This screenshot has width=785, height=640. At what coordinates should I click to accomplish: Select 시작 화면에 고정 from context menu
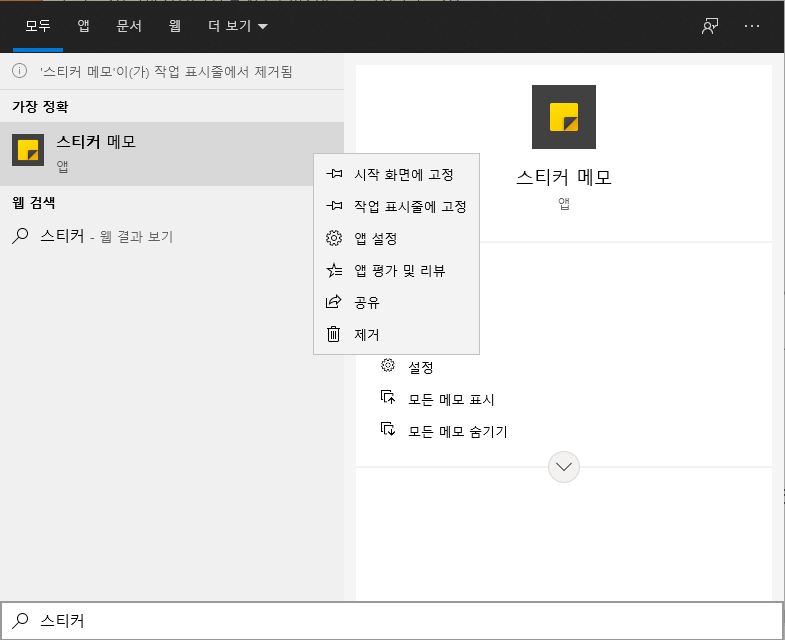point(396,174)
